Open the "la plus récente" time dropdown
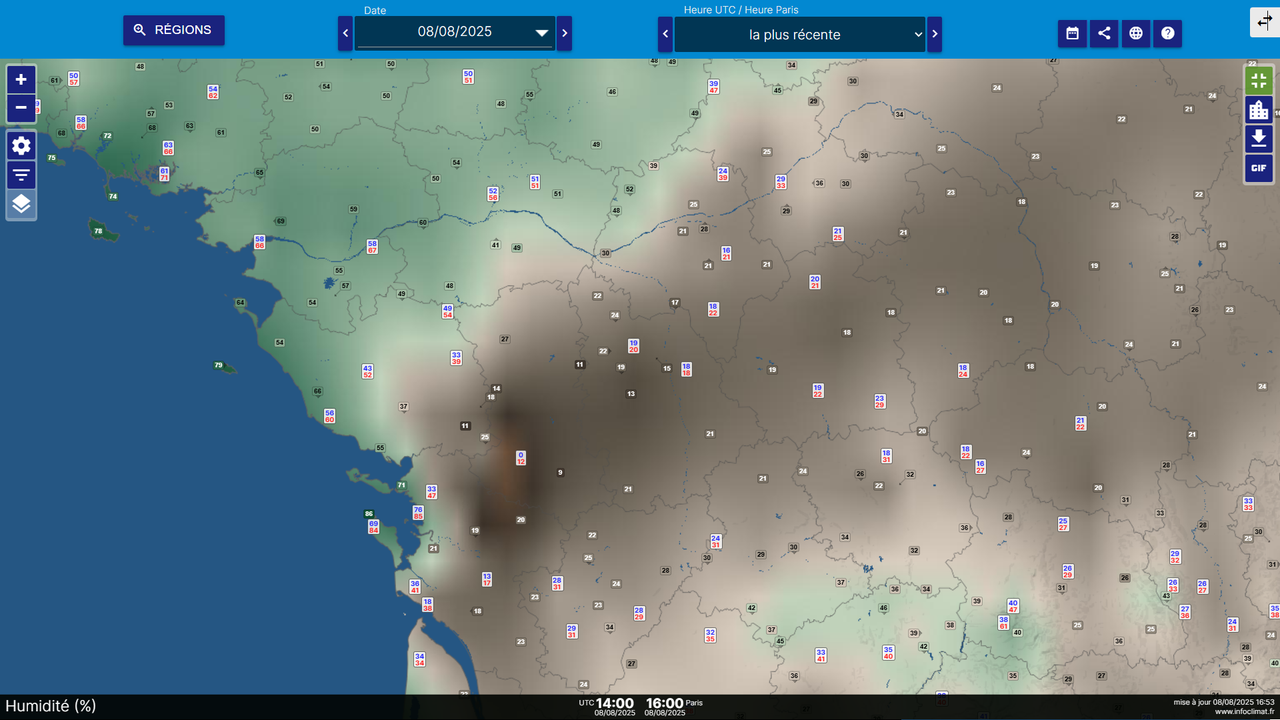The width and height of the screenshot is (1280, 720). (x=800, y=34)
